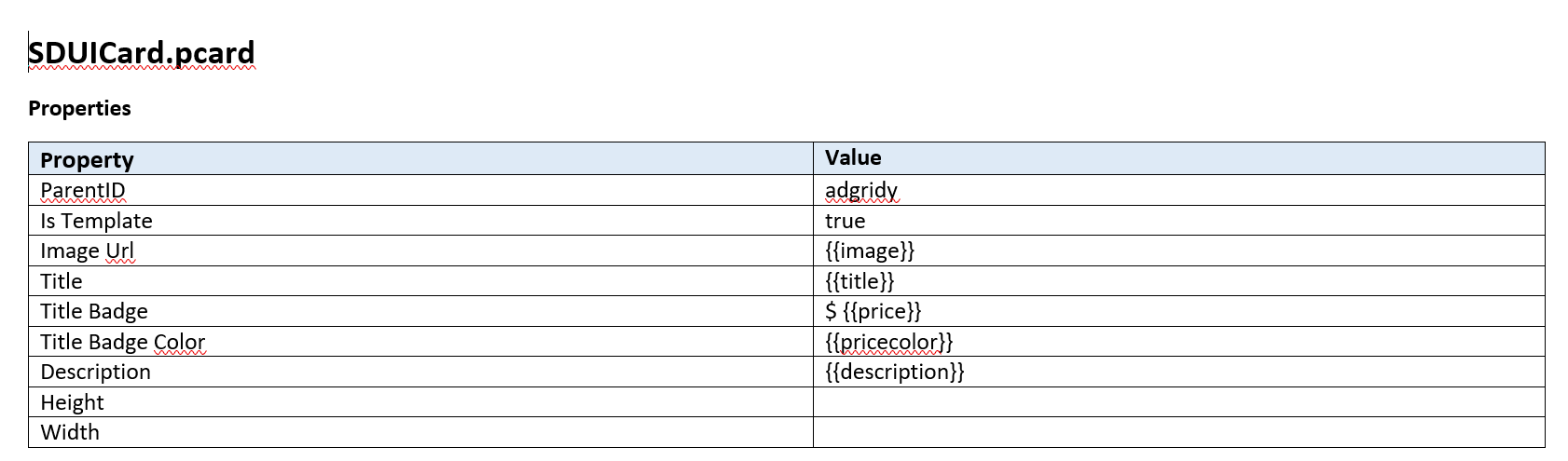
Task: Click the empty value cell for Width
Action: pos(1178,432)
